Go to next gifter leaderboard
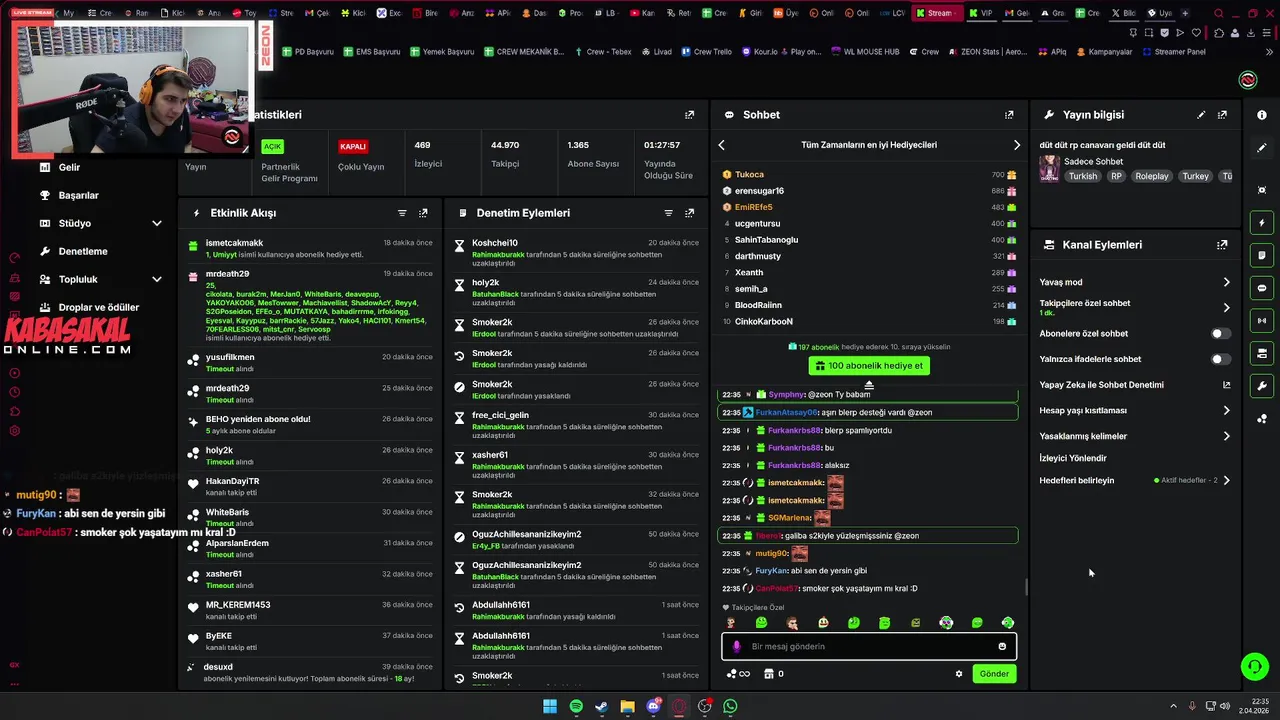This screenshot has height=720, width=1280. click(x=1017, y=145)
